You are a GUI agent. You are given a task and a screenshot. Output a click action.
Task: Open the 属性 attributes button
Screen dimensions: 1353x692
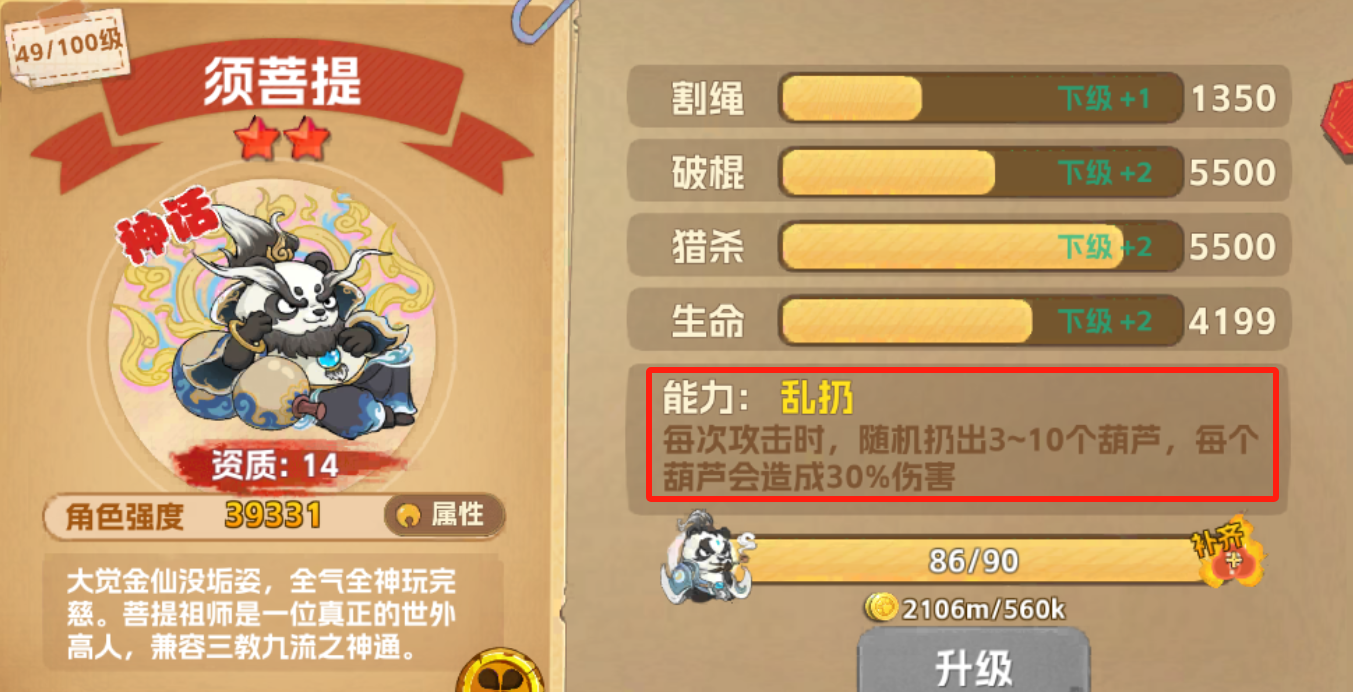444,515
